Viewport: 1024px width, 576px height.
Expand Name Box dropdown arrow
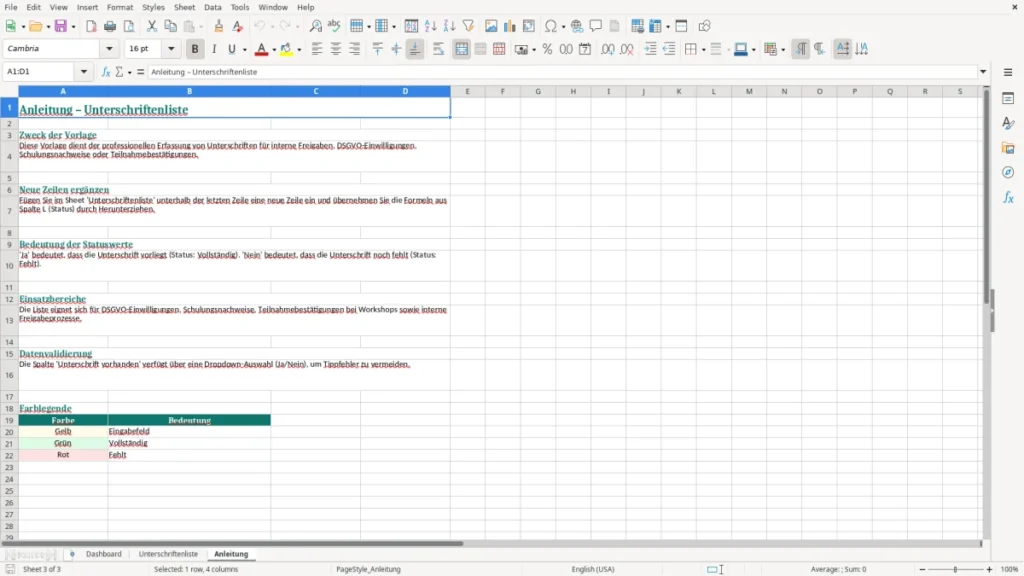(x=84, y=72)
